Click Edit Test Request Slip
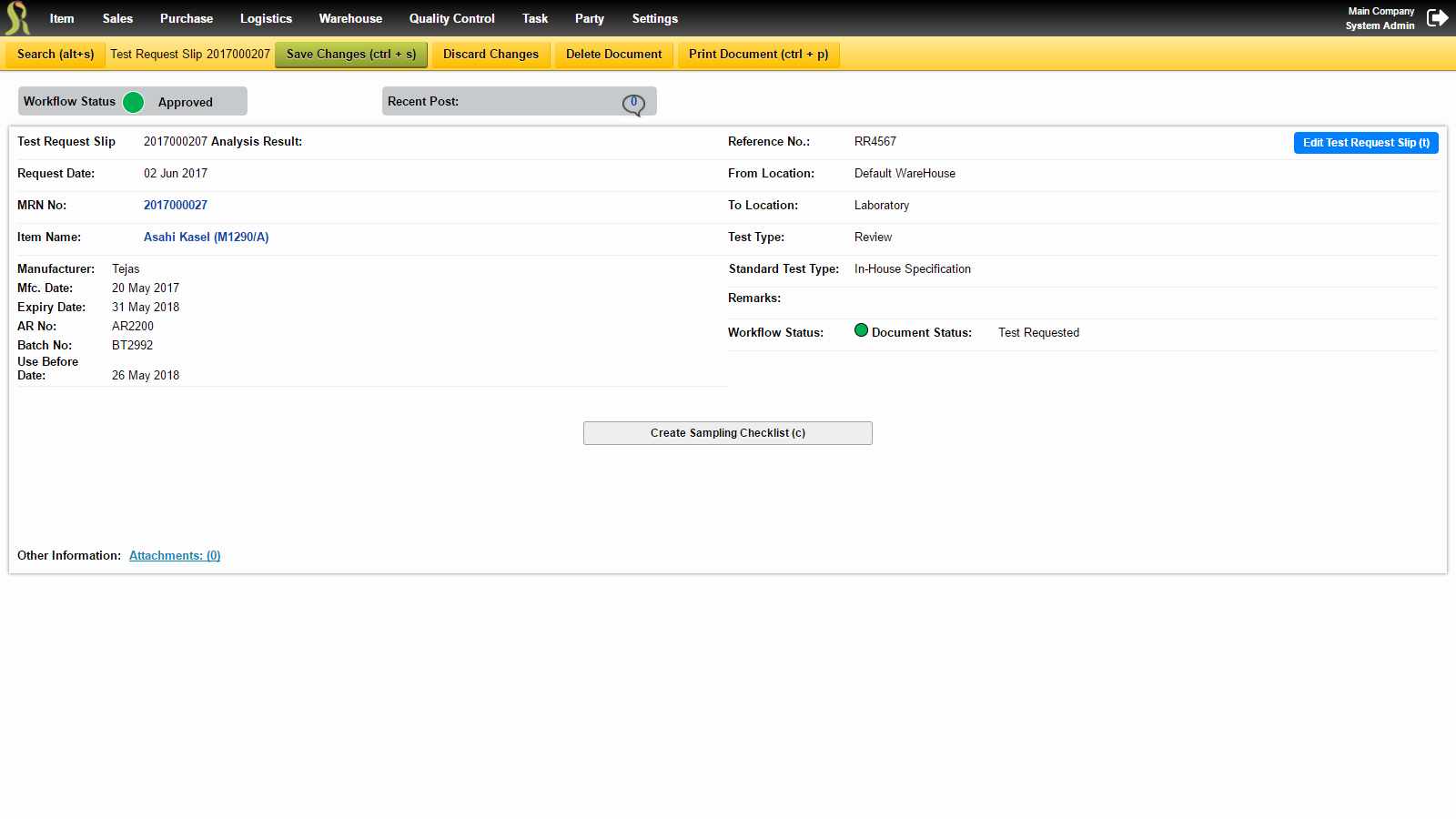 tap(1366, 142)
